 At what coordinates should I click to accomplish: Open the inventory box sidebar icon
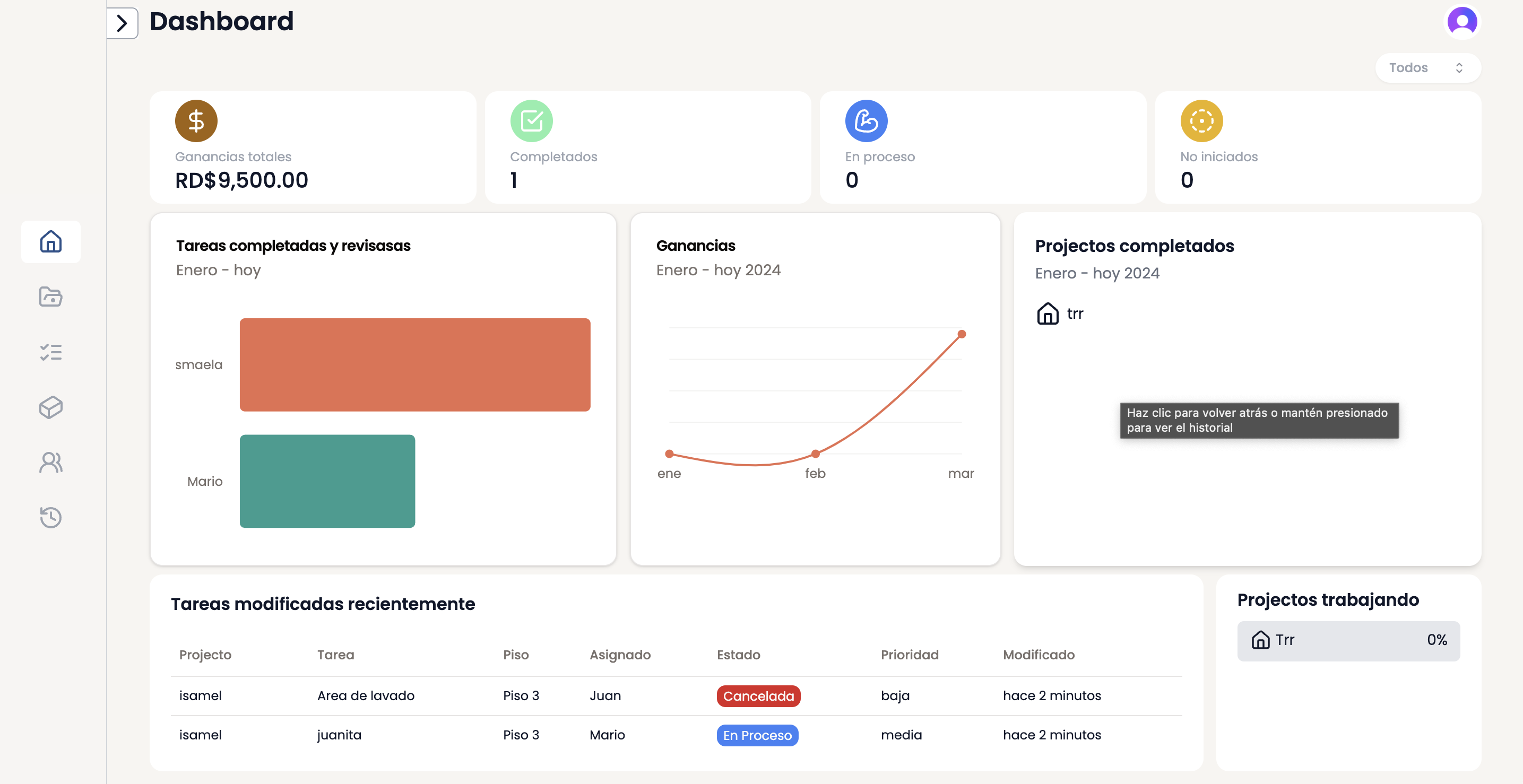(51, 407)
